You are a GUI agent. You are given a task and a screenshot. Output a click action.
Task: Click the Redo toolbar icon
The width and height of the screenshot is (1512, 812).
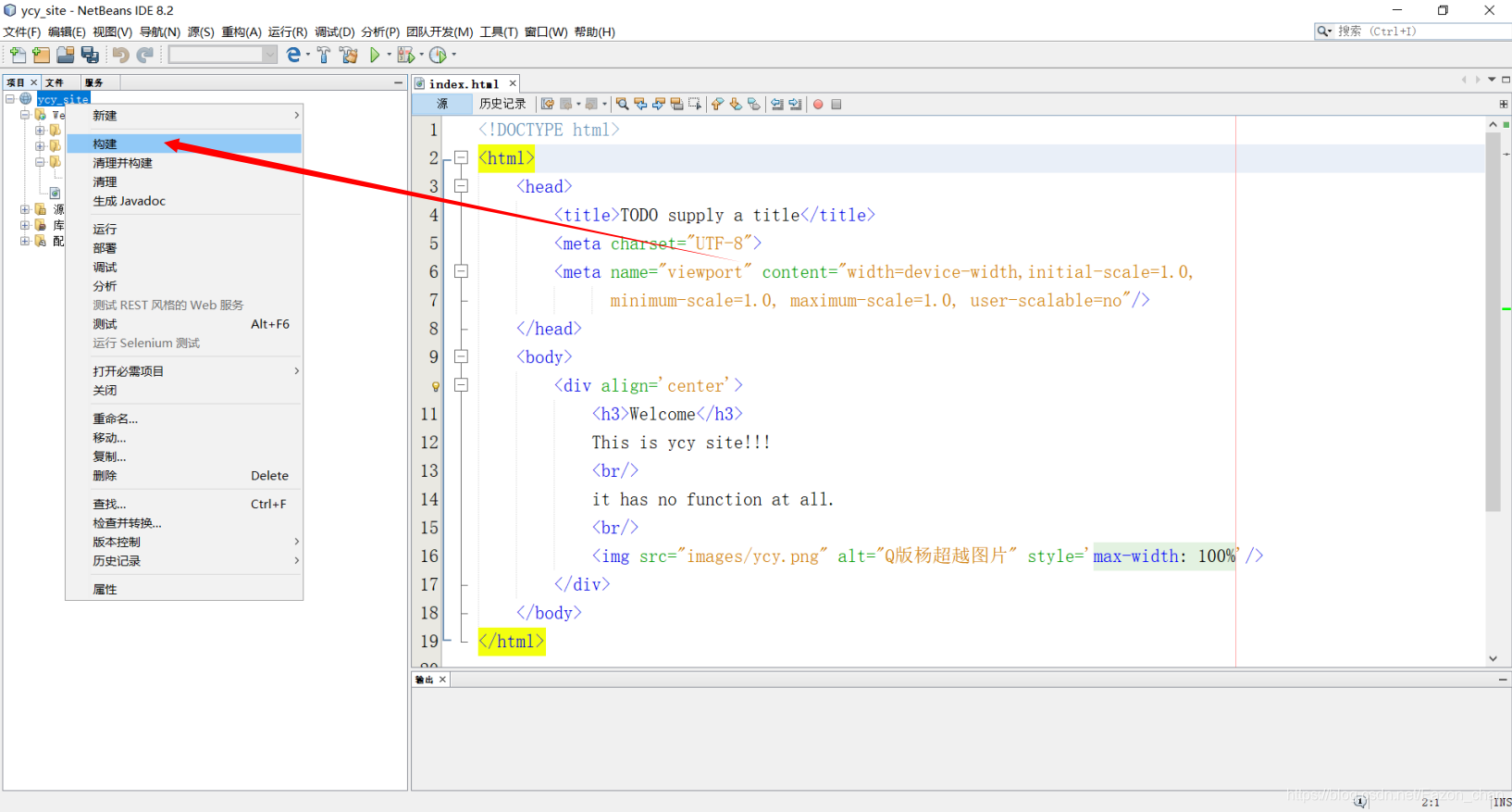145,56
